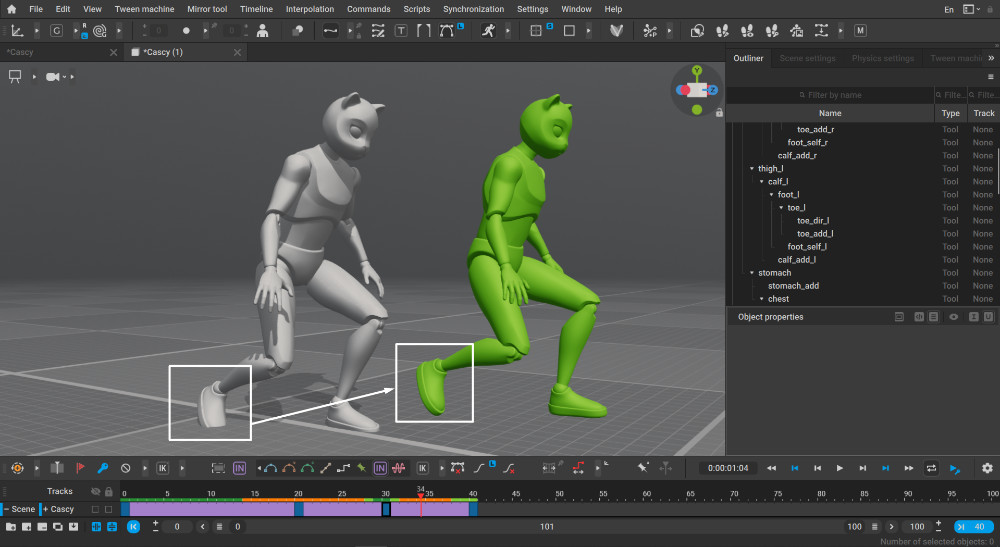Screen dimensions: 1000x547
Task: Switch to the Scene settings tab
Action: [807, 58]
